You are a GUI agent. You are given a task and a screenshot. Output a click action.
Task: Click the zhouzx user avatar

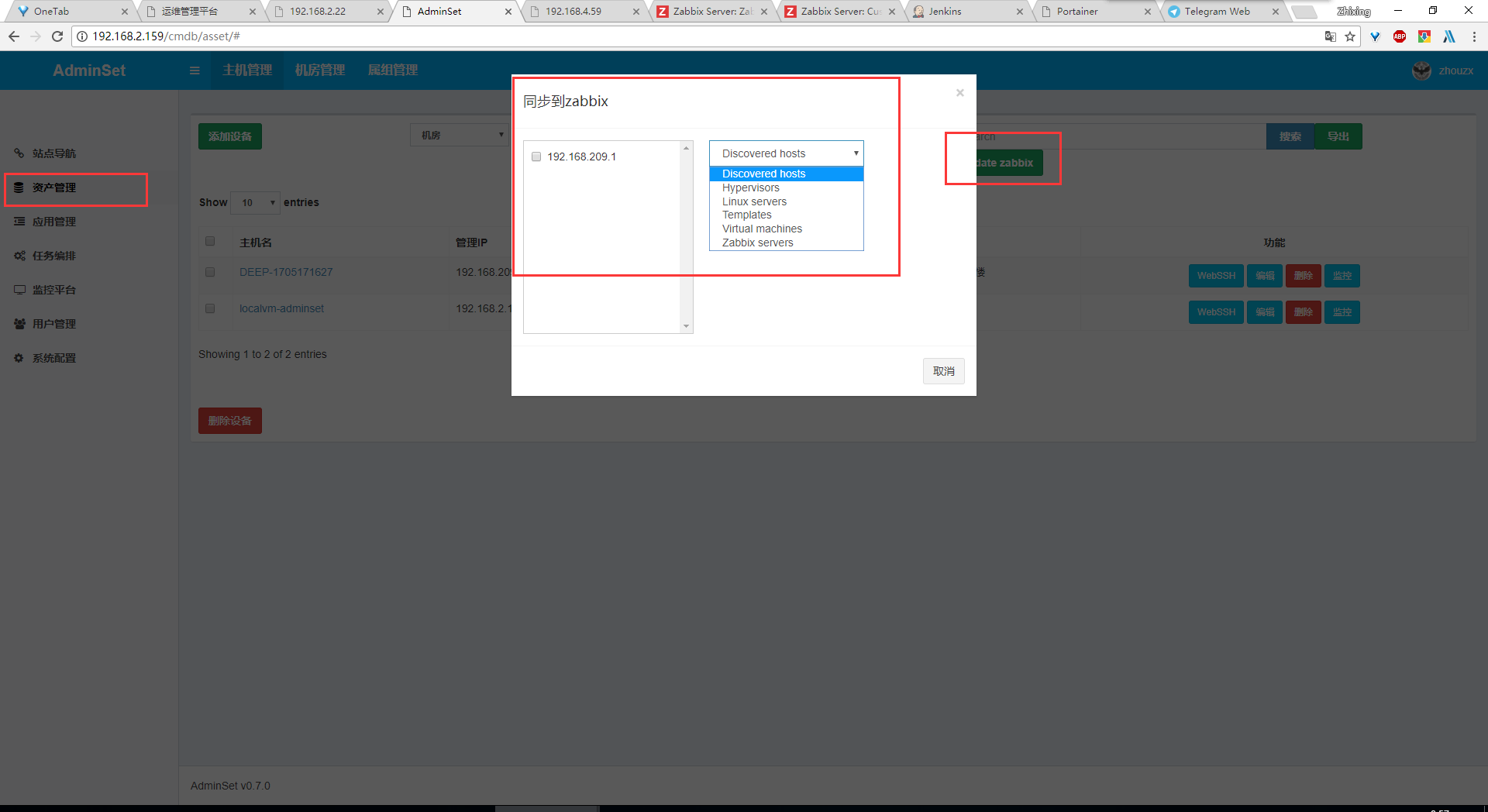tap(1421, 71)
